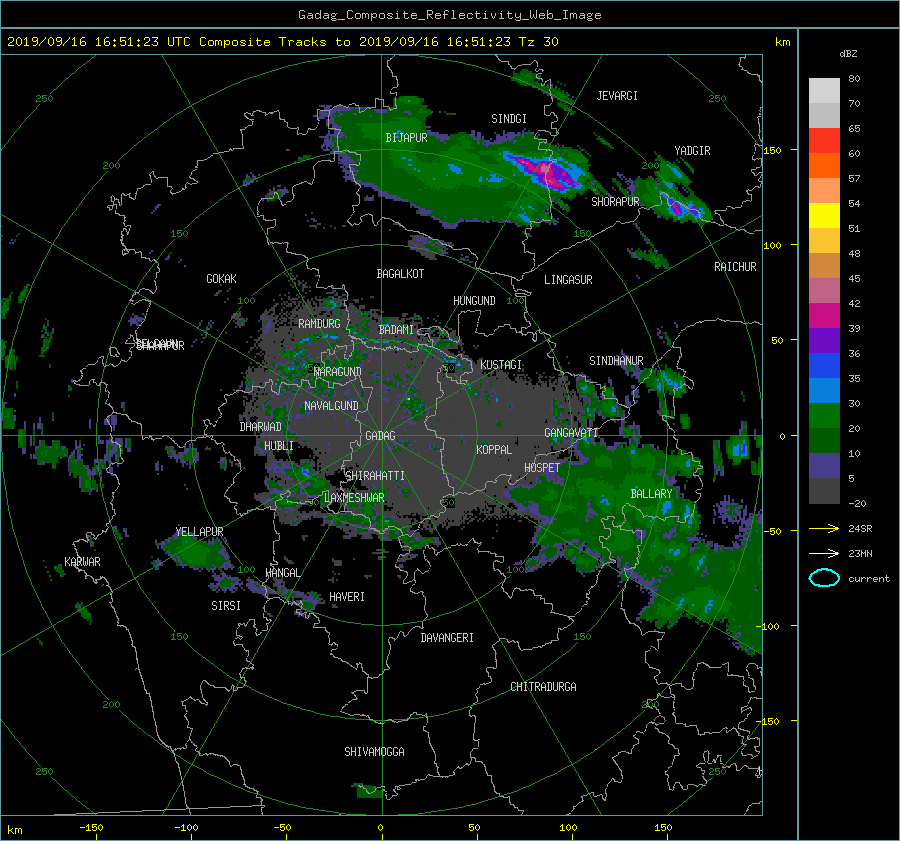Click the HAVERI city label
Image resolution: width=900 pixels, height=841 pixels.
(347, 598)
